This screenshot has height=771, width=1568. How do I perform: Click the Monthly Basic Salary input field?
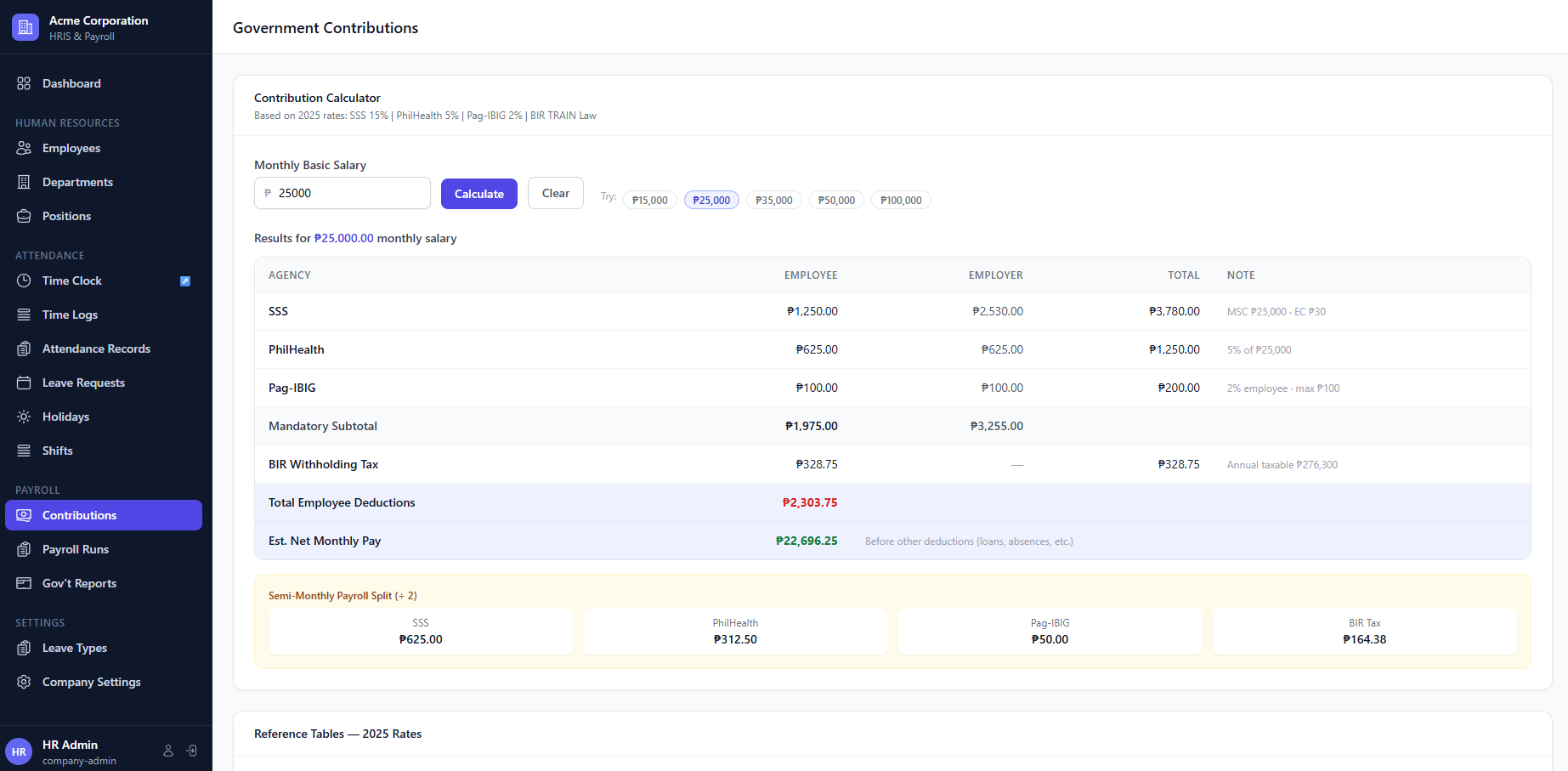tap(348, 193)
